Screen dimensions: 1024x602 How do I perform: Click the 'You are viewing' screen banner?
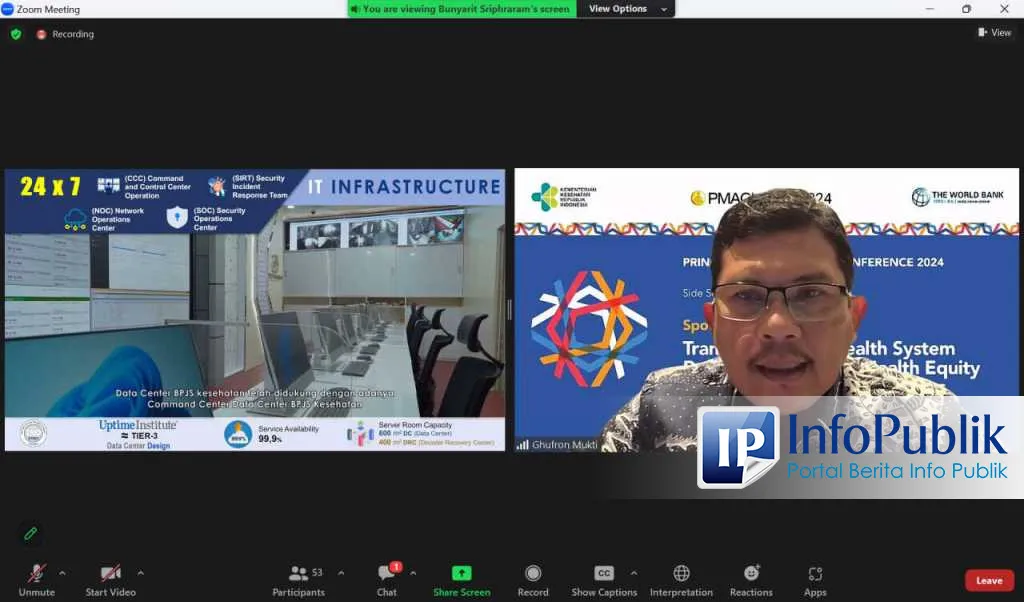[462, 8]
